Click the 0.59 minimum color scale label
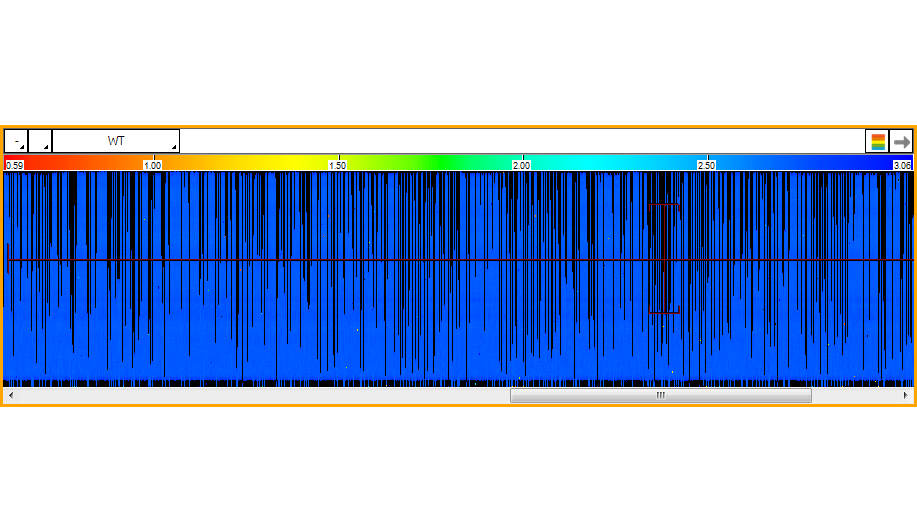The width and height of the screenshot is (917, 532). point(14,165)
